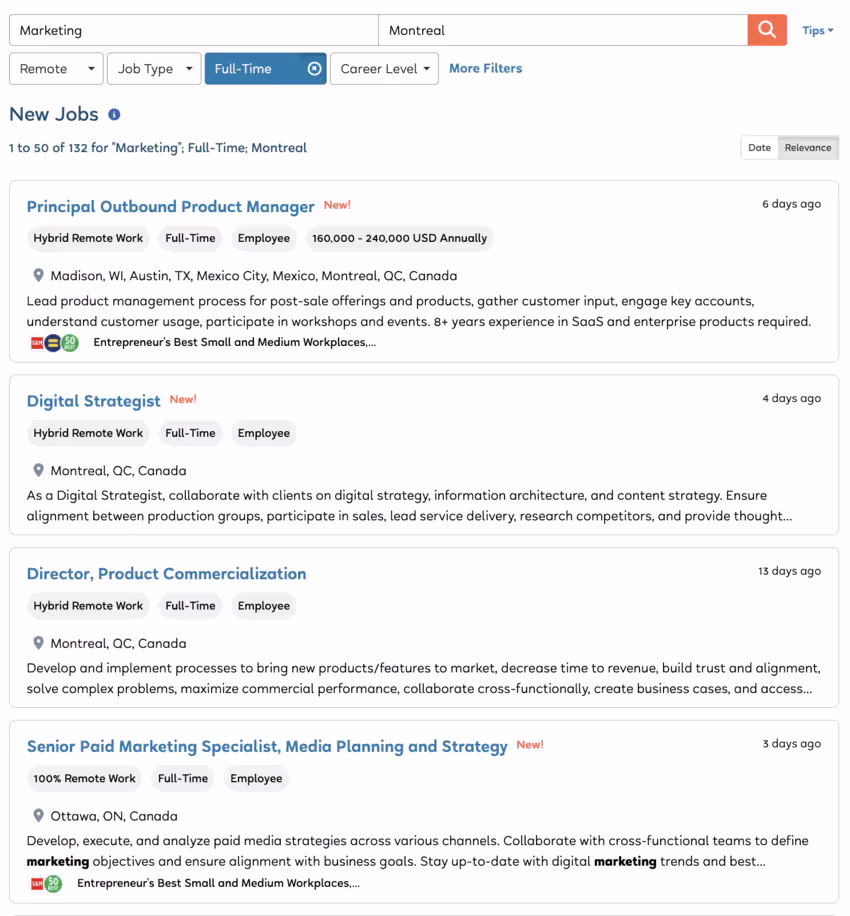Viewport: 850px width, 916px height.
Task: Open the Digital Strategist job posting
Action: [93, 401]
